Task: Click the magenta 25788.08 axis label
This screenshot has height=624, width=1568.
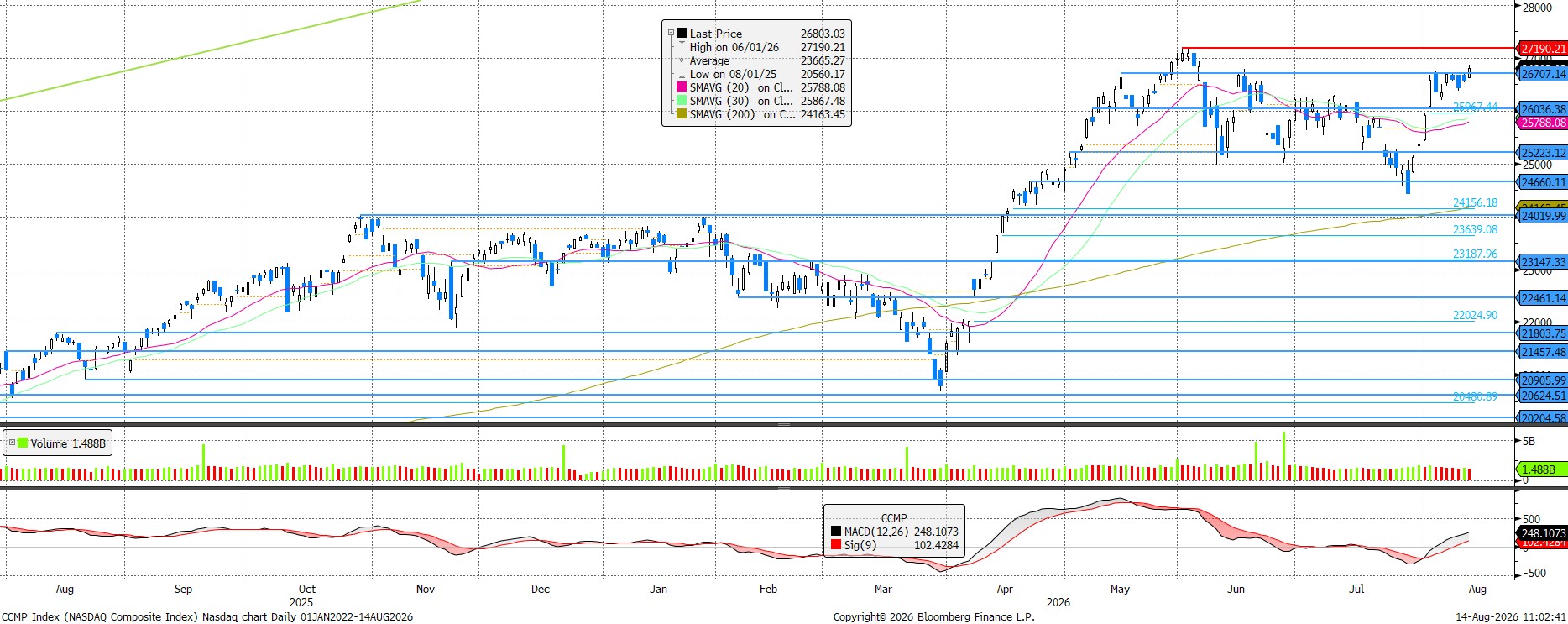Action: click(1543, 123)
